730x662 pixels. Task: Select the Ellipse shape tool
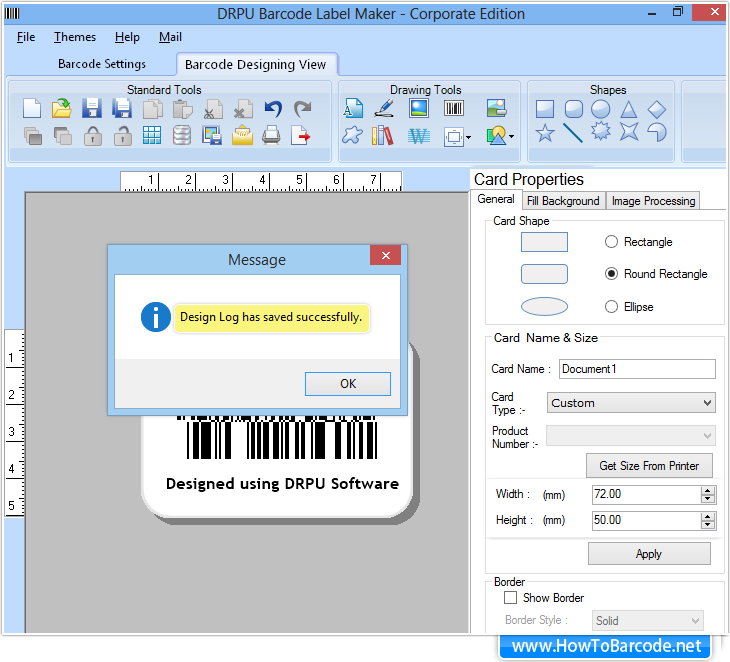click(601, 109)
